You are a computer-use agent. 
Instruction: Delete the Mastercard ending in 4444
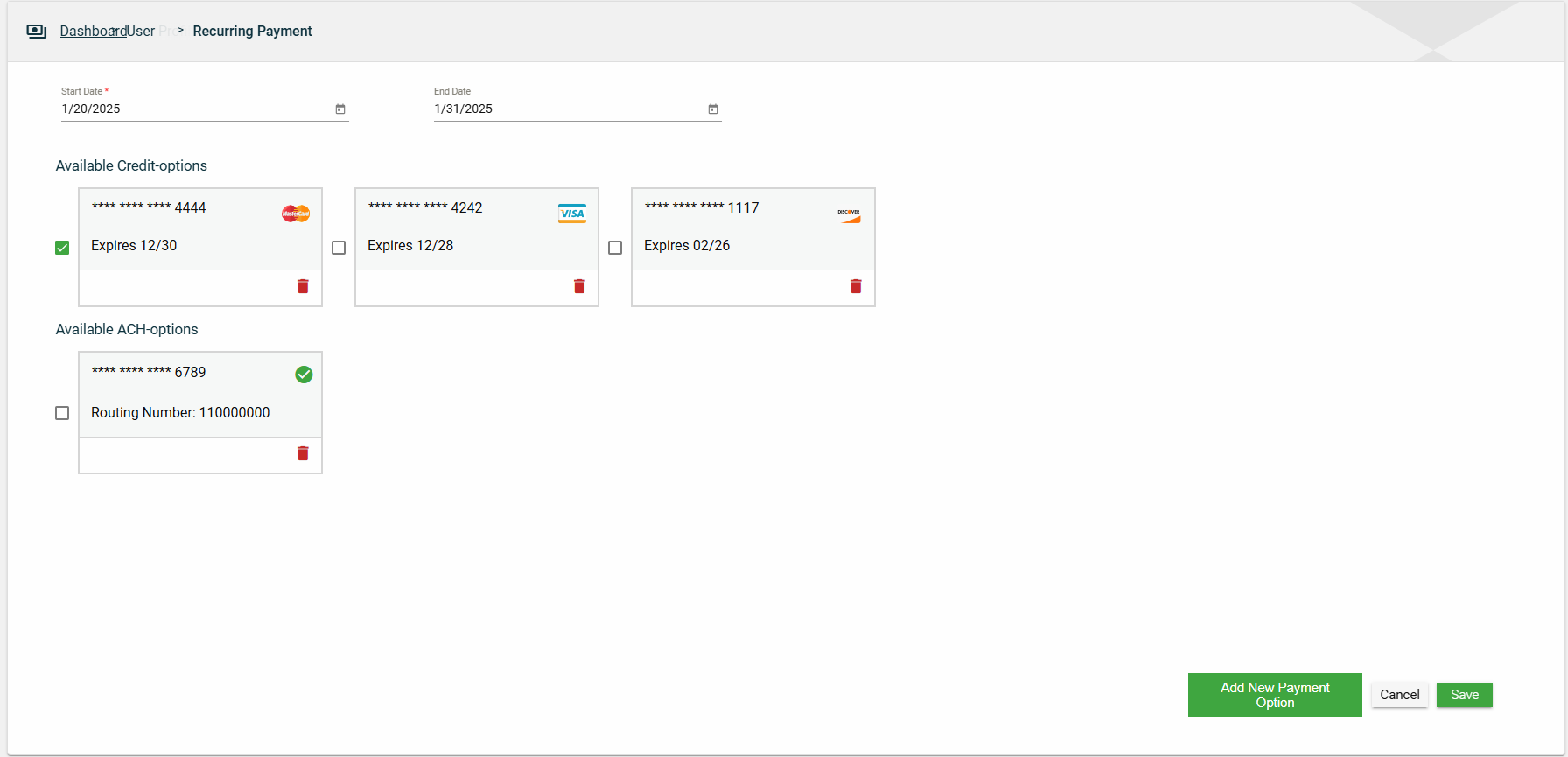(x=303, y=286)
